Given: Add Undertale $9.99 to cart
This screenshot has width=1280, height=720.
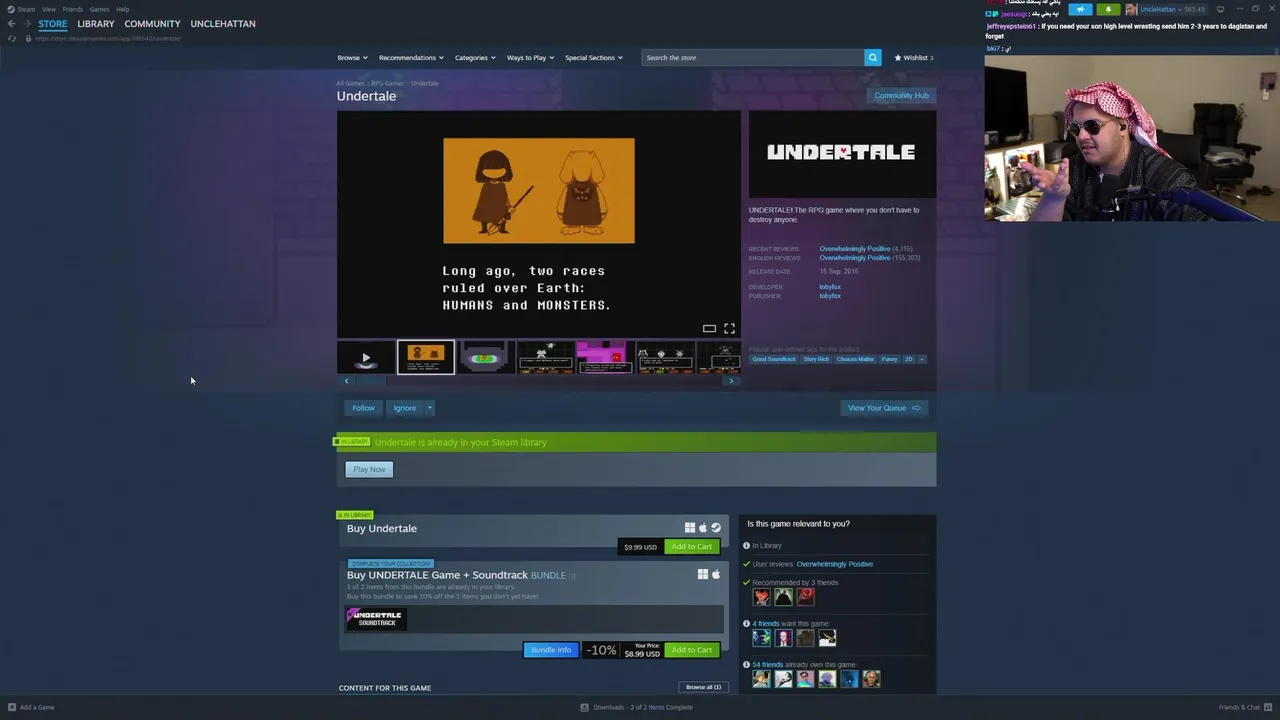Looking at the screenshot, I should pos(692,547).
